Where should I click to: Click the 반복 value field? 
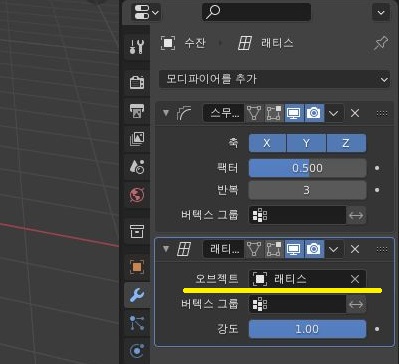pyautogui.click(x=307, y=190)
